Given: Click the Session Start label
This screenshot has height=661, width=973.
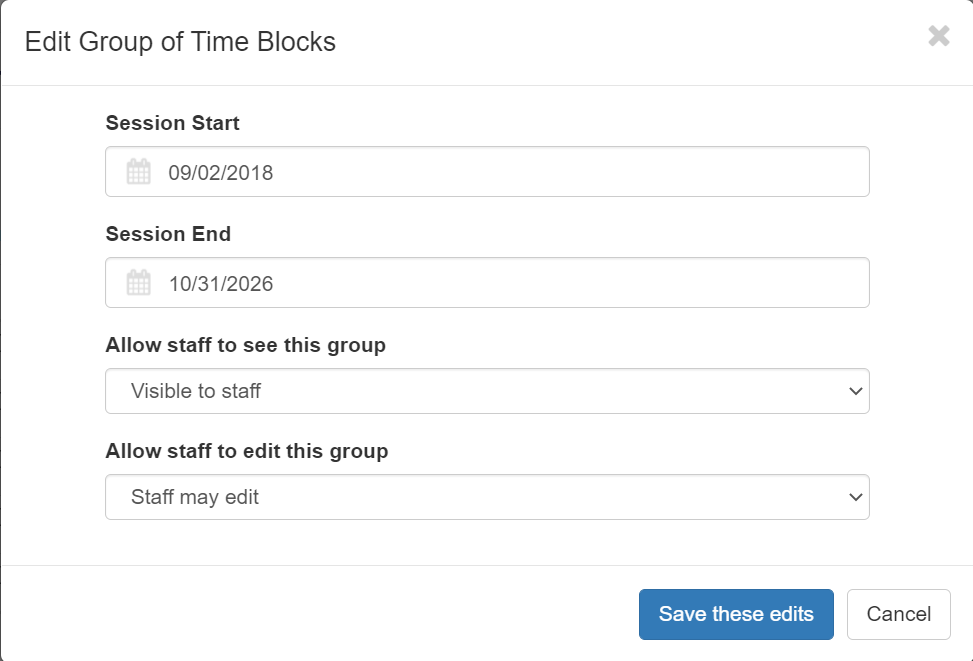Looking at the screenshot, I should pyautogui.click(x=172, y=124).
